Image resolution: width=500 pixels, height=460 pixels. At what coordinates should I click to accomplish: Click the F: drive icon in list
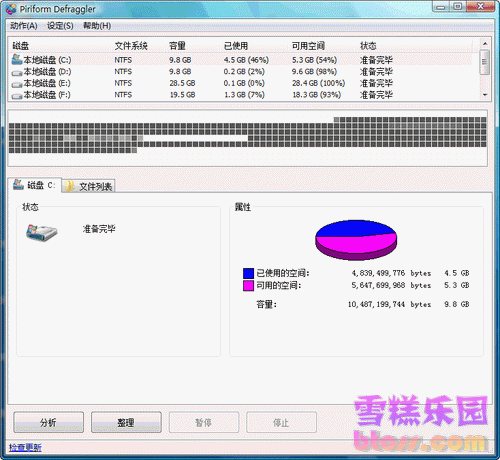point(17,96)
